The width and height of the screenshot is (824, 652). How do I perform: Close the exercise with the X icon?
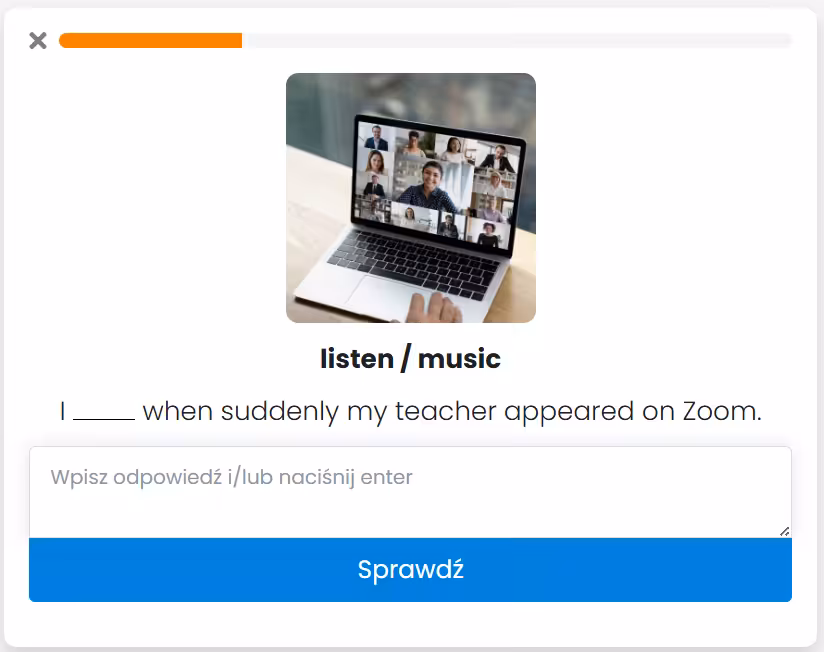tap(38, 40)
